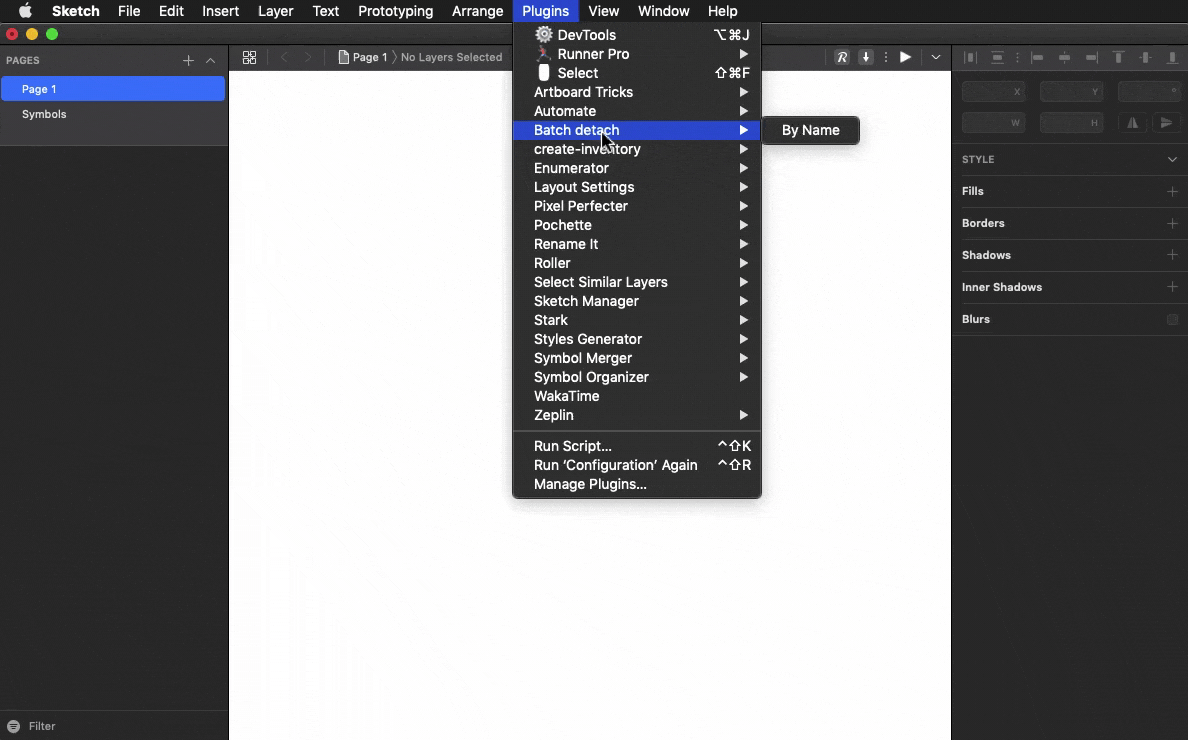Add a border with the Borders plus
This screenshot has height=740, width=1188.
click(1172, 223)
